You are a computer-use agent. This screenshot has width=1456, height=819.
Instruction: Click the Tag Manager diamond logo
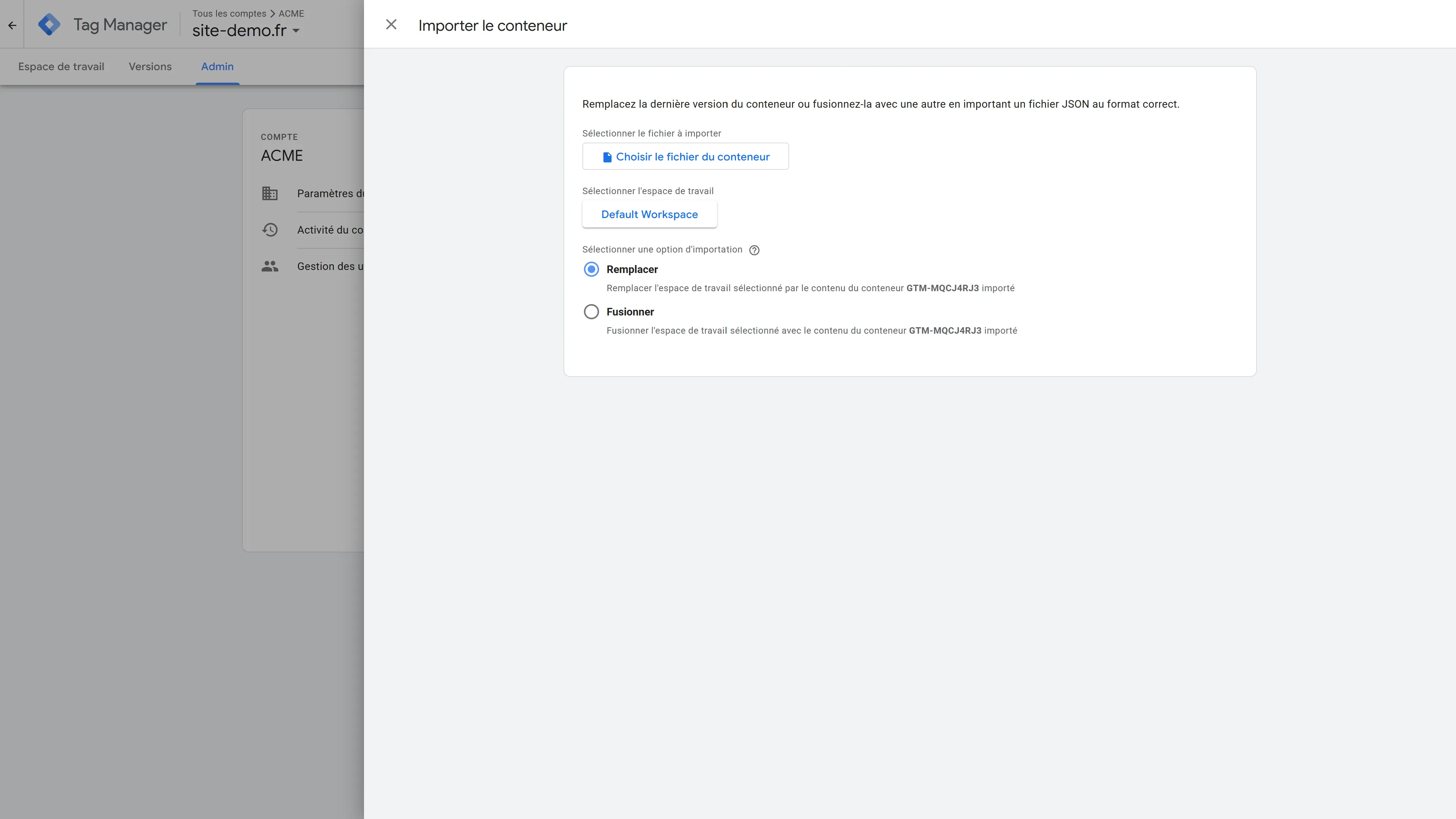click(x=50, y=24)
